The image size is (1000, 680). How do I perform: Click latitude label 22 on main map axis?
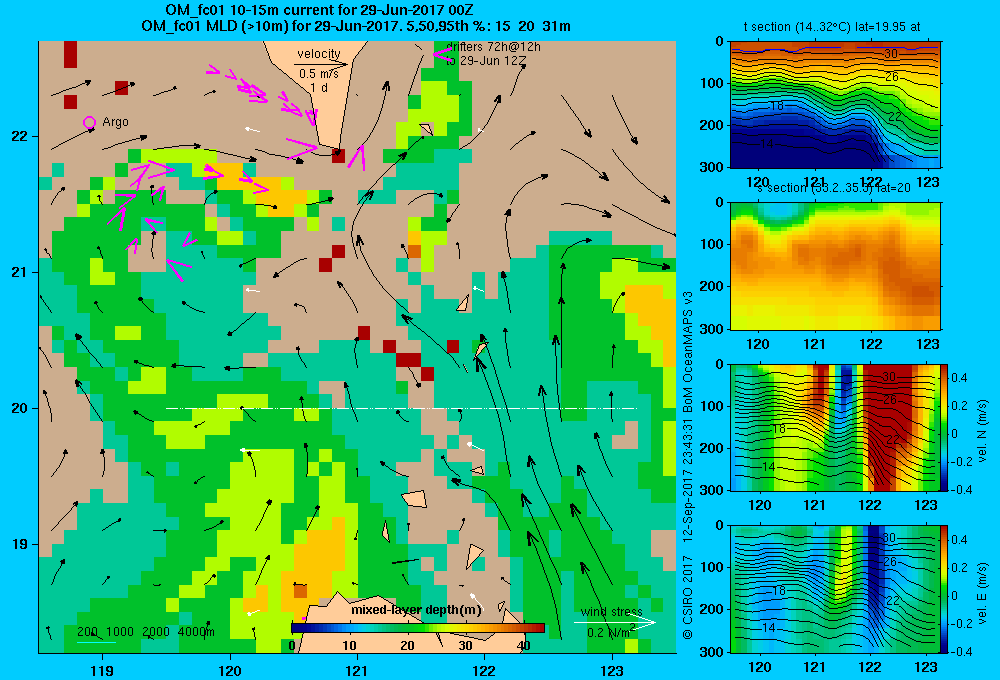pos(18,137)
